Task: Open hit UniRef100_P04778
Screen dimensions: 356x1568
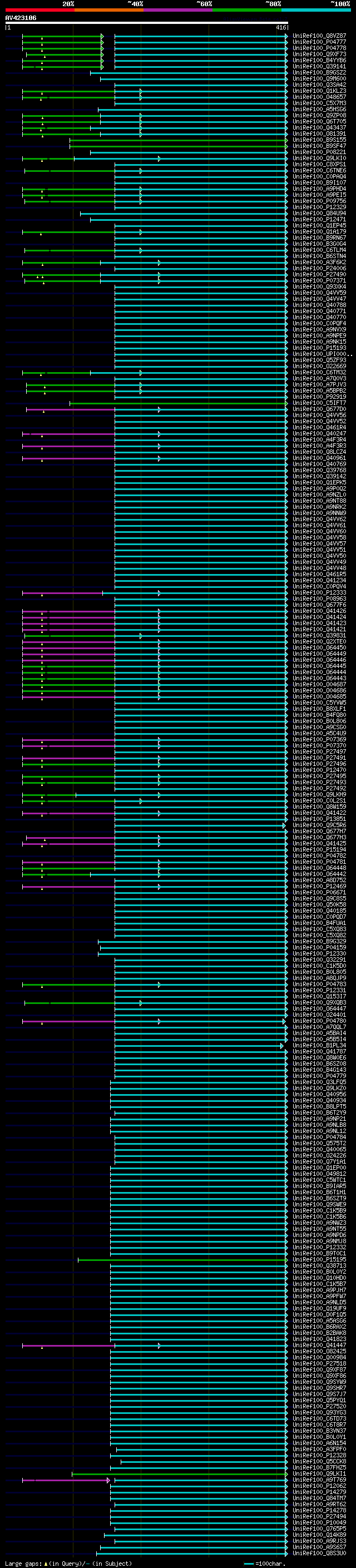Action: point(319,48)
